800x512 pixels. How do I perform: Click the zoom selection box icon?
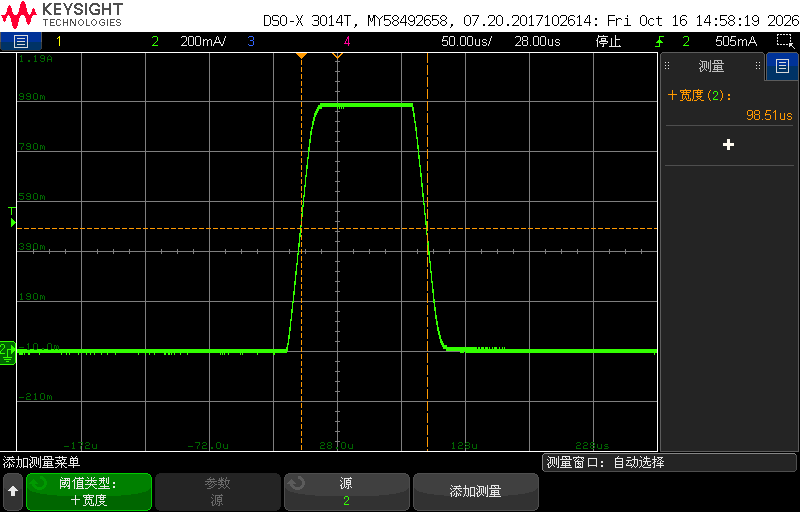tap(785, 41)
